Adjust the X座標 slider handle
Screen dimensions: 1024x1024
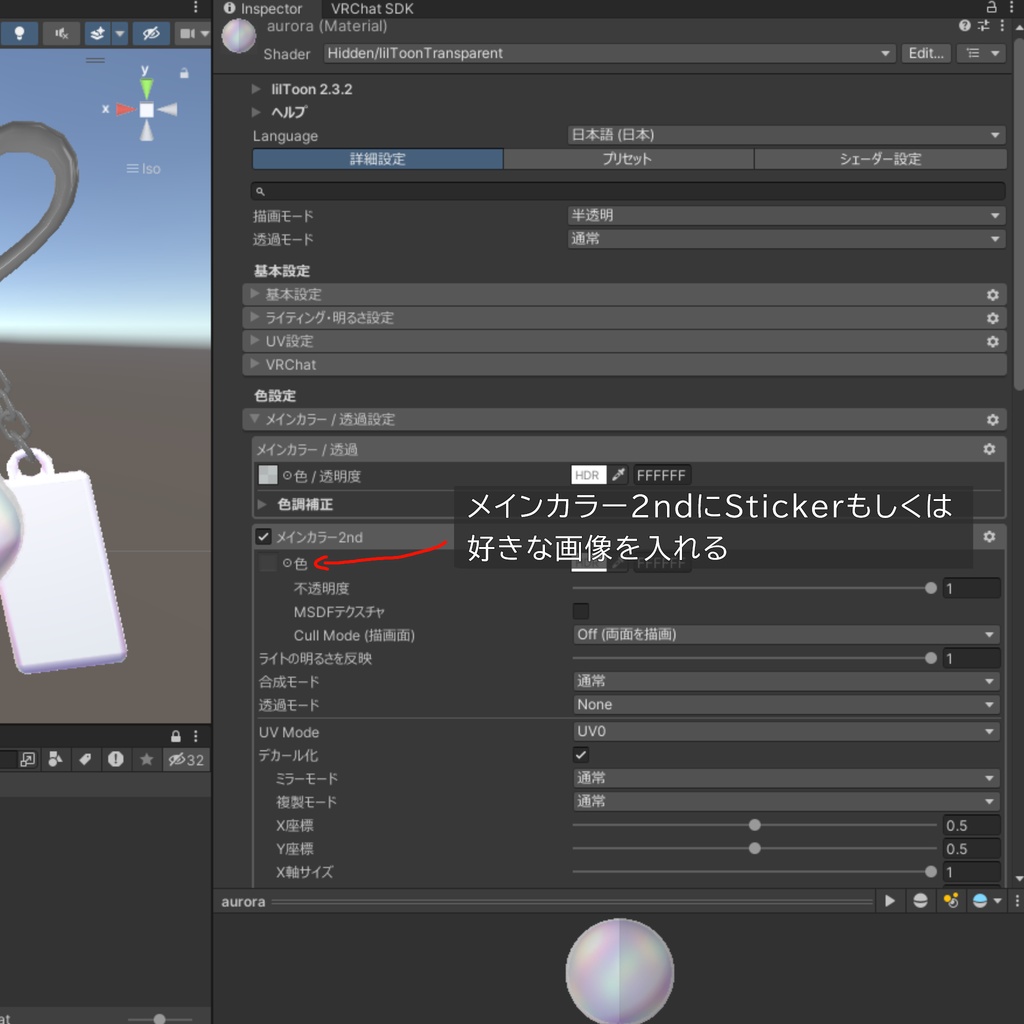pos(754,825)
